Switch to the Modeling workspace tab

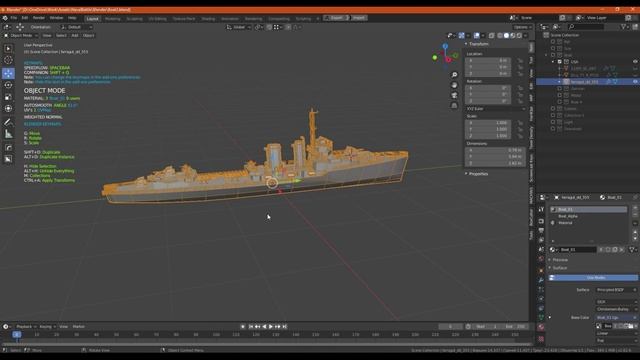coord(113,18)
